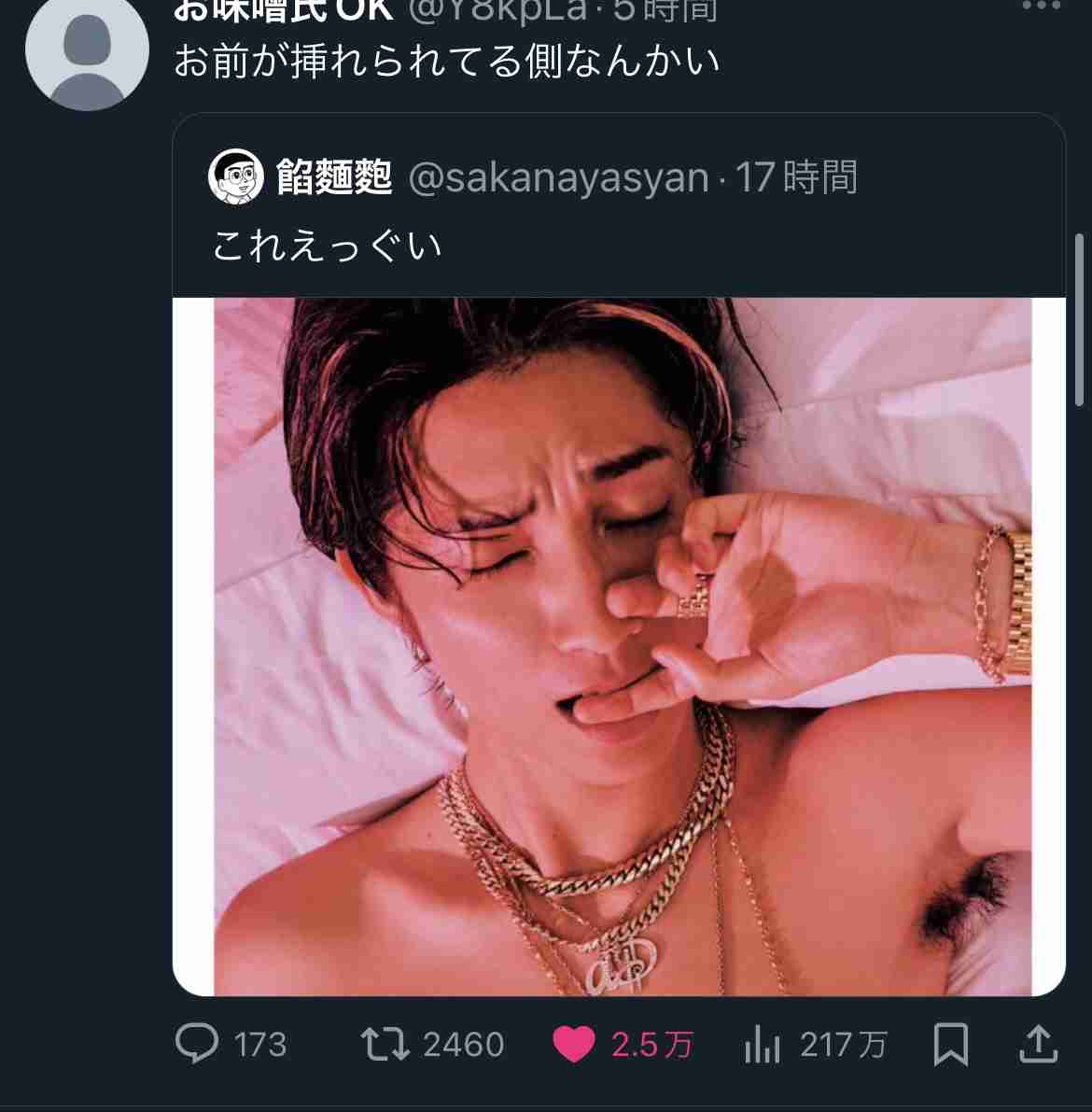Screen dimensions: 1092x1112
Task: Visit the @sakanayasyan handle
Action: click(x=558, y=176)
